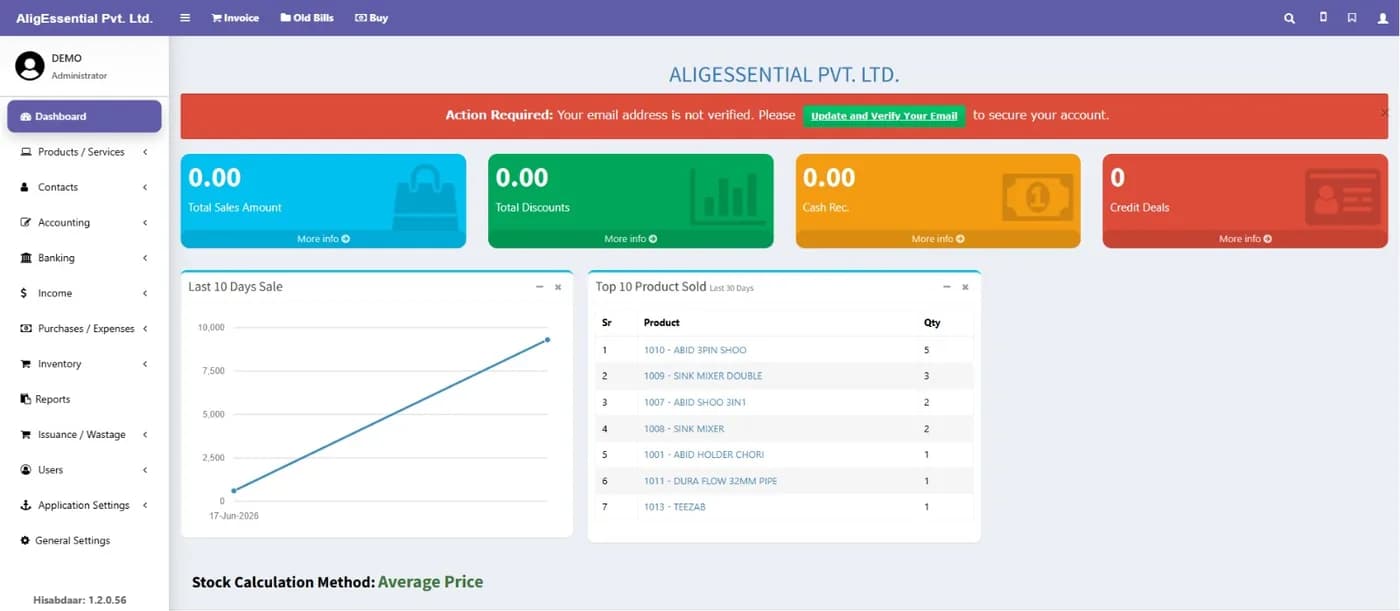
Task: Click the cart icon beside Issuance / Wastage
Action: coord(26,435)
